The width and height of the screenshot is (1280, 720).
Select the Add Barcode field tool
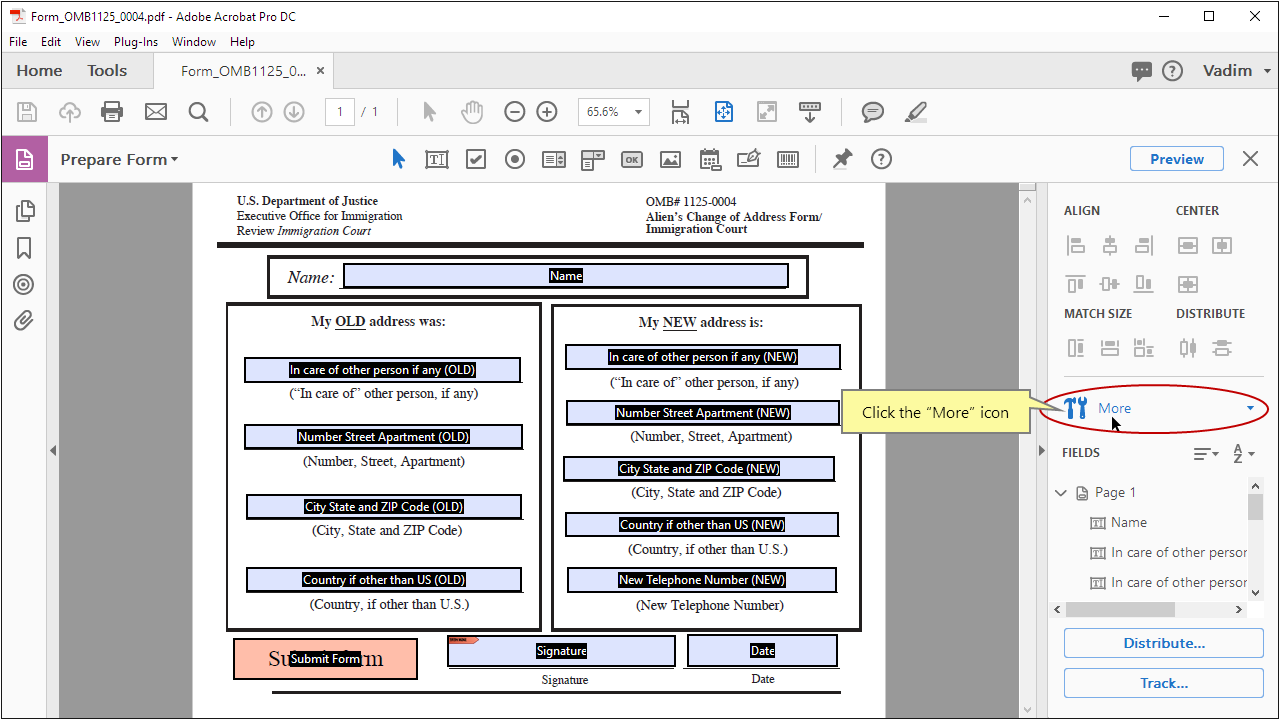[787, 159]
